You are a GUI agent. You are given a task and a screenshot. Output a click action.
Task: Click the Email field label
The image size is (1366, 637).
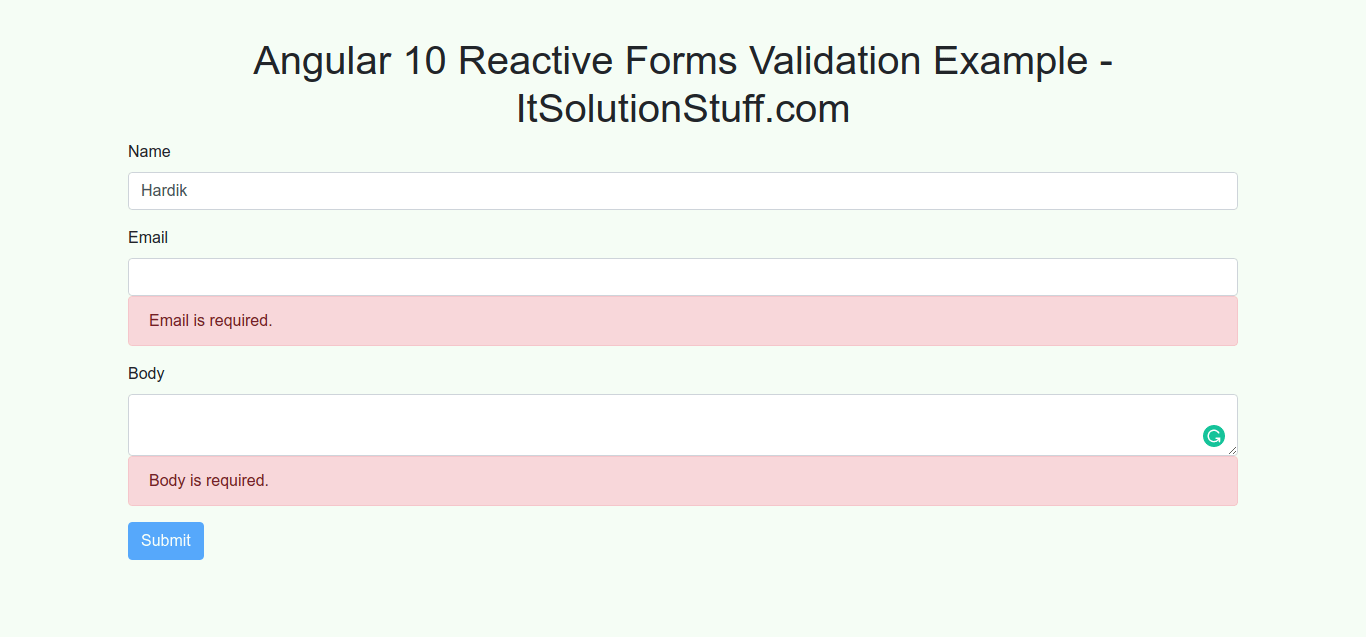click(148, 238)
